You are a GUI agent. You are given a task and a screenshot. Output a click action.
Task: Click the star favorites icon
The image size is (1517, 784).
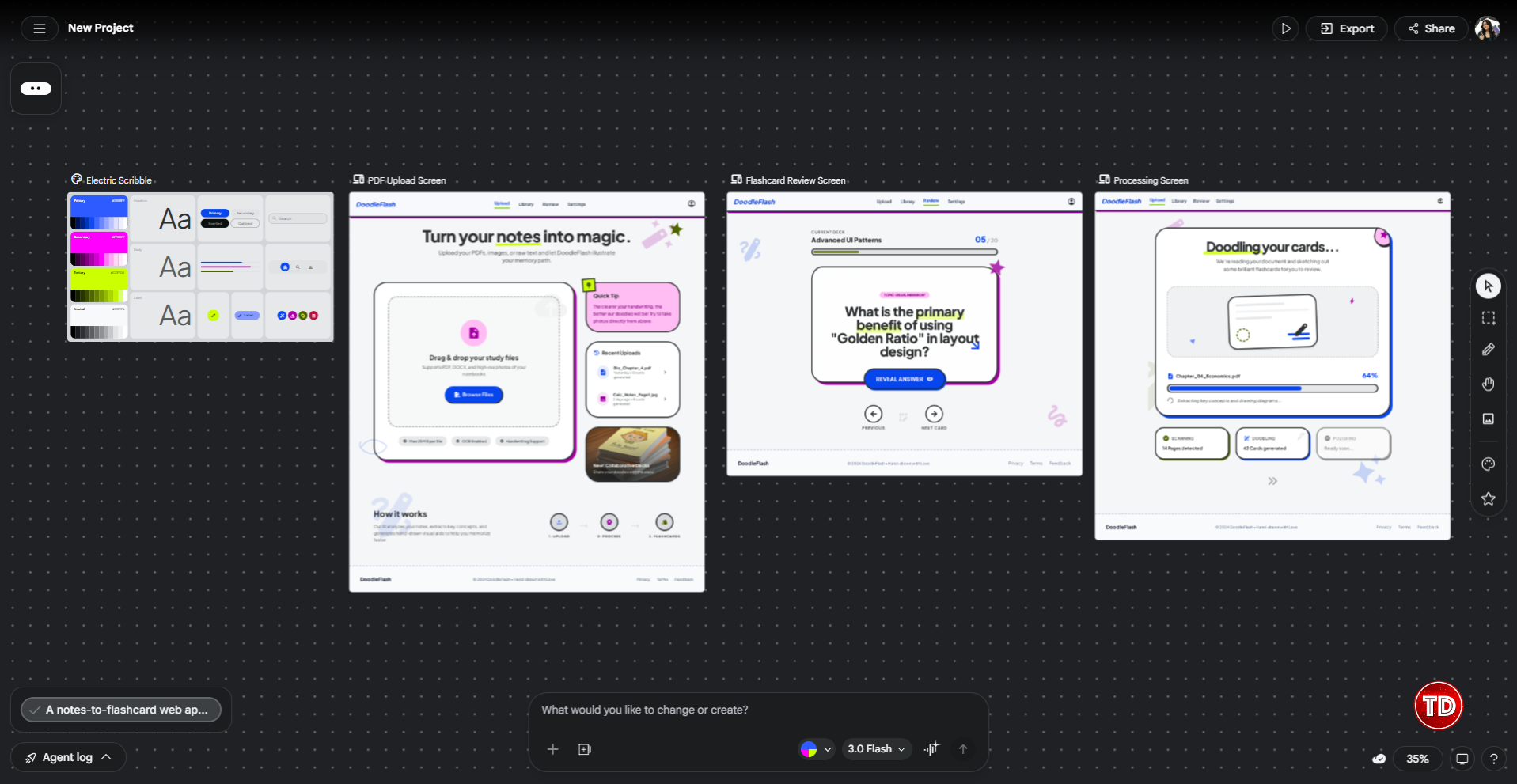pyautogui.click(x=1489, y=498)
